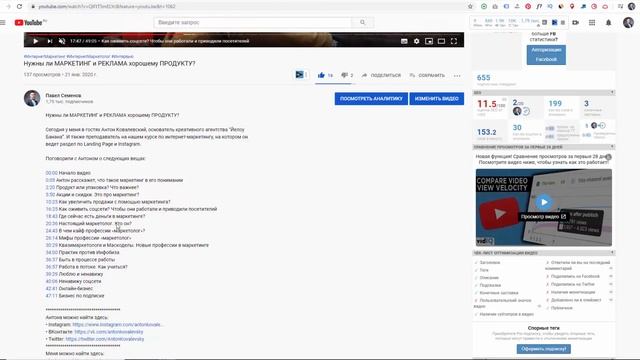The width and height of the screenshot is (640, 360).
Task: Open Anton's Twitter link
Action: pos(105,339)
